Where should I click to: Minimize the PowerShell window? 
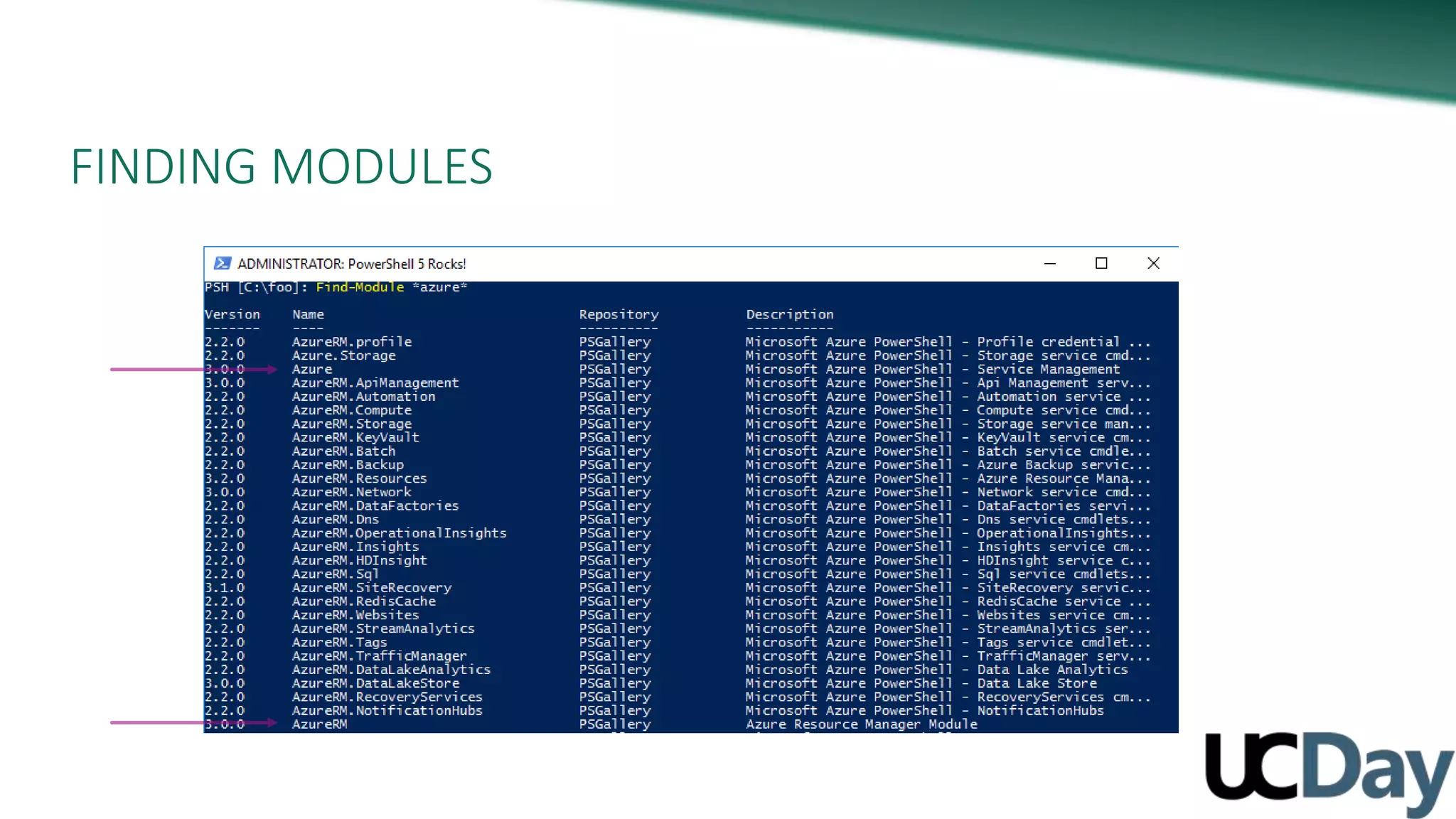point(1050,263)
